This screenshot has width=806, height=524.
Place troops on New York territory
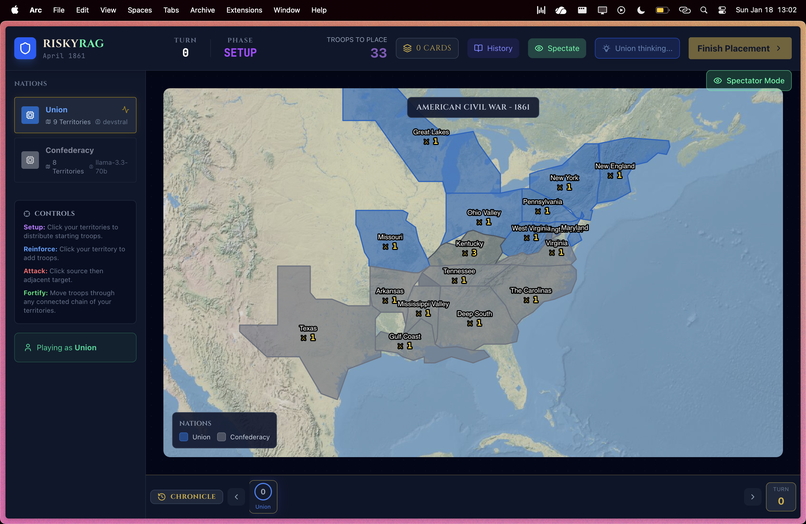(564, 183)
